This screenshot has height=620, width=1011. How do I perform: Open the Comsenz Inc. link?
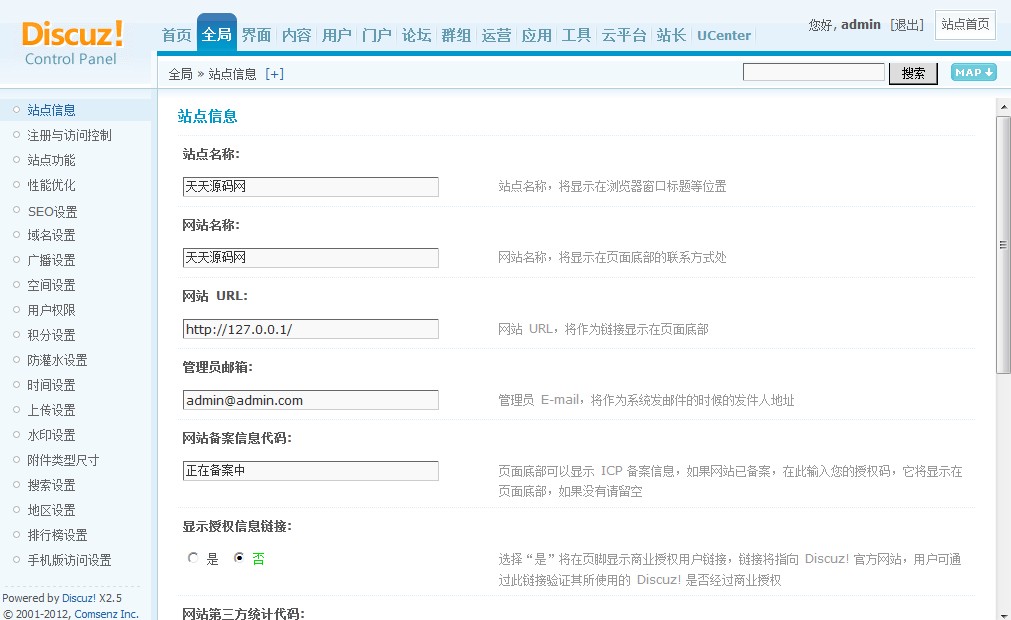coord(106,614)
